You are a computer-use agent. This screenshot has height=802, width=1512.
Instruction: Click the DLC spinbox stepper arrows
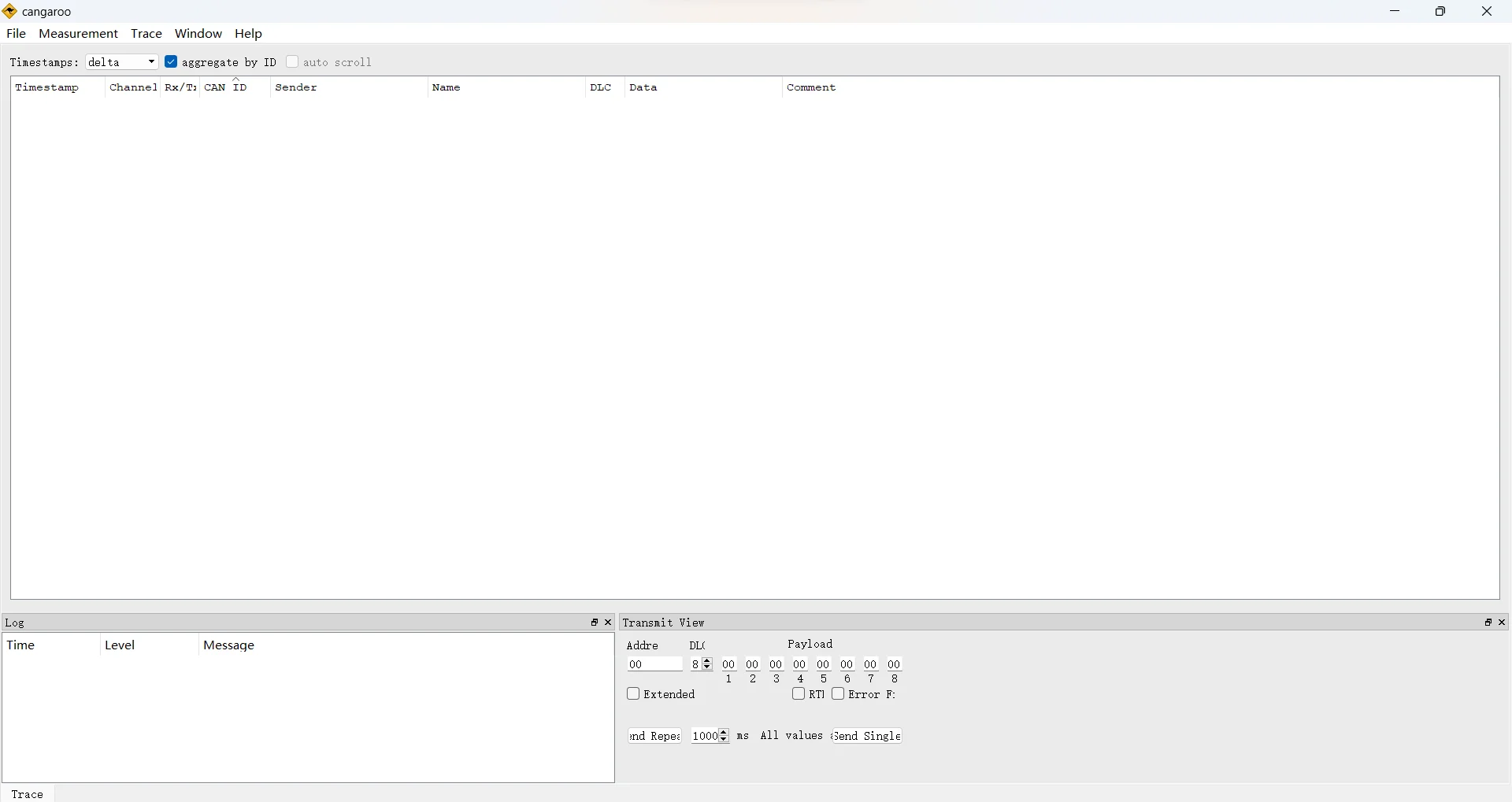point(708,664)
